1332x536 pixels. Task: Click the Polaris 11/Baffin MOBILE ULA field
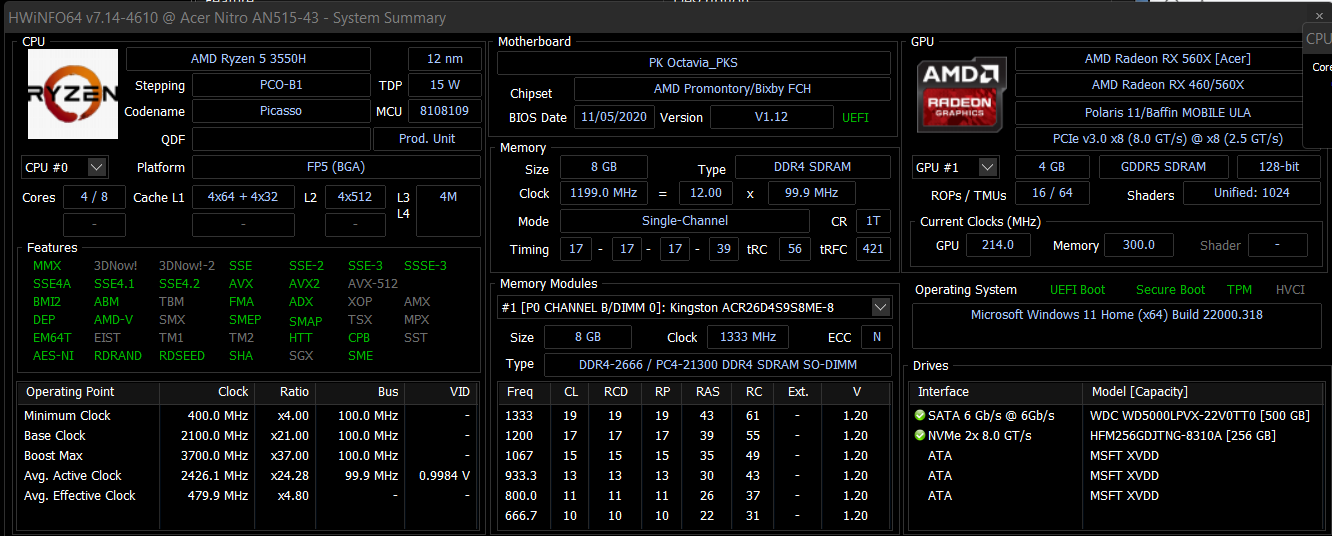(1167, 113)
